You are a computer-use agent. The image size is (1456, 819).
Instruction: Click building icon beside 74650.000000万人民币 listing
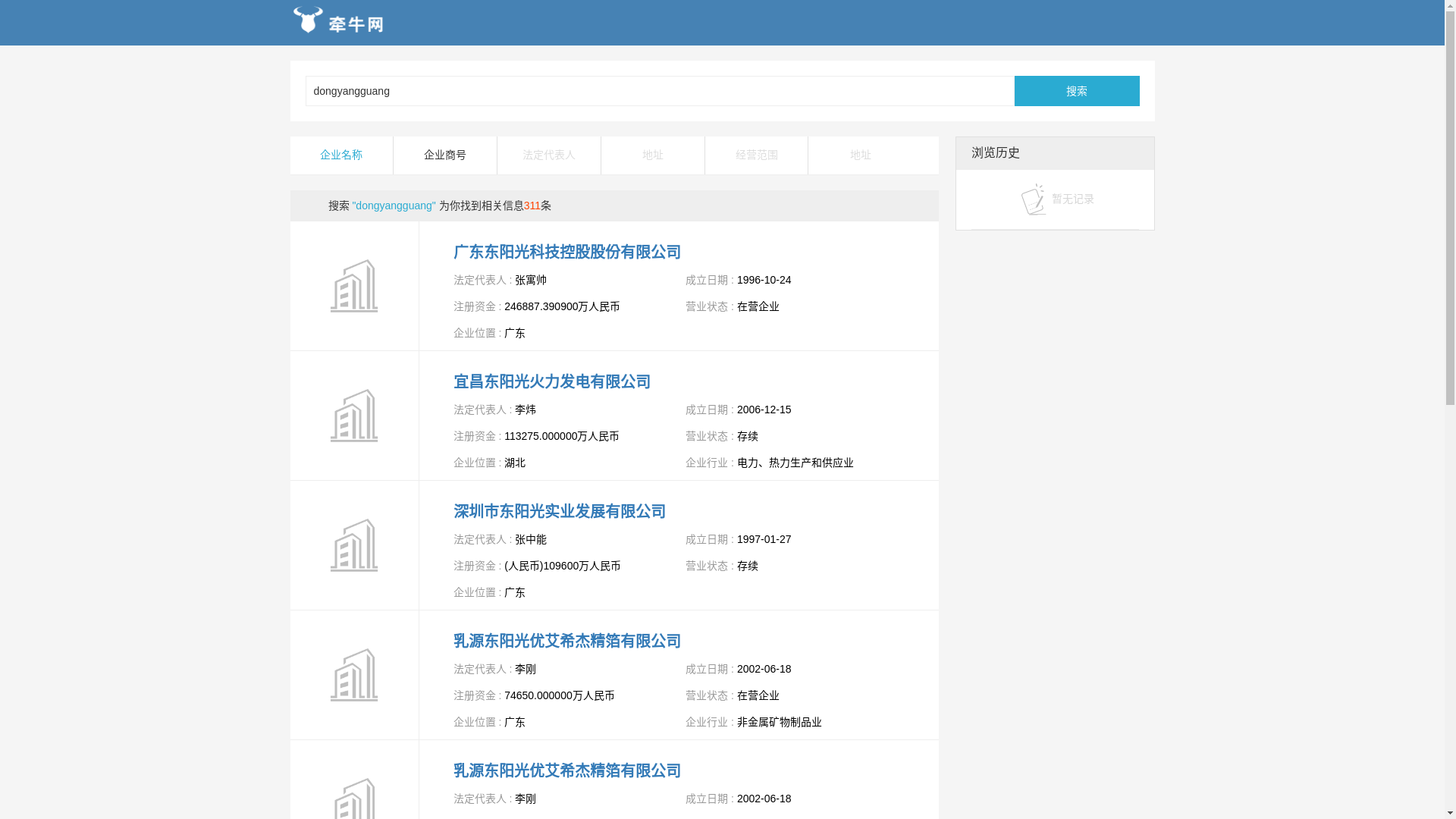[354, 675]
